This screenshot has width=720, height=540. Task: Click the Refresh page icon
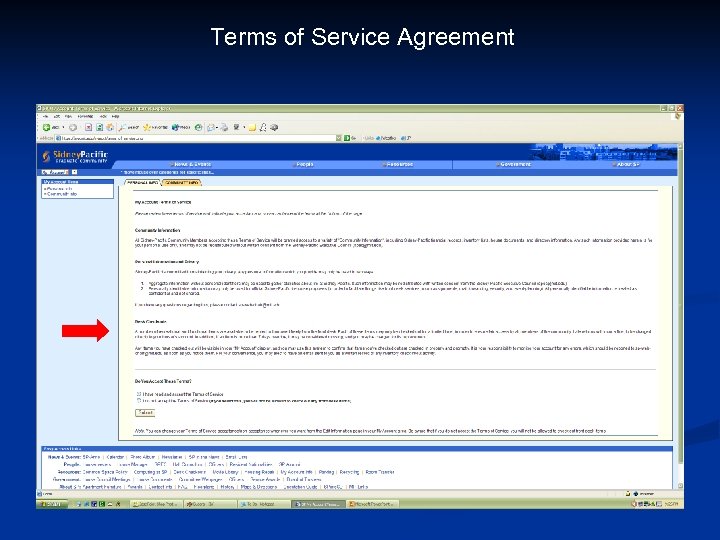(99, 127)
